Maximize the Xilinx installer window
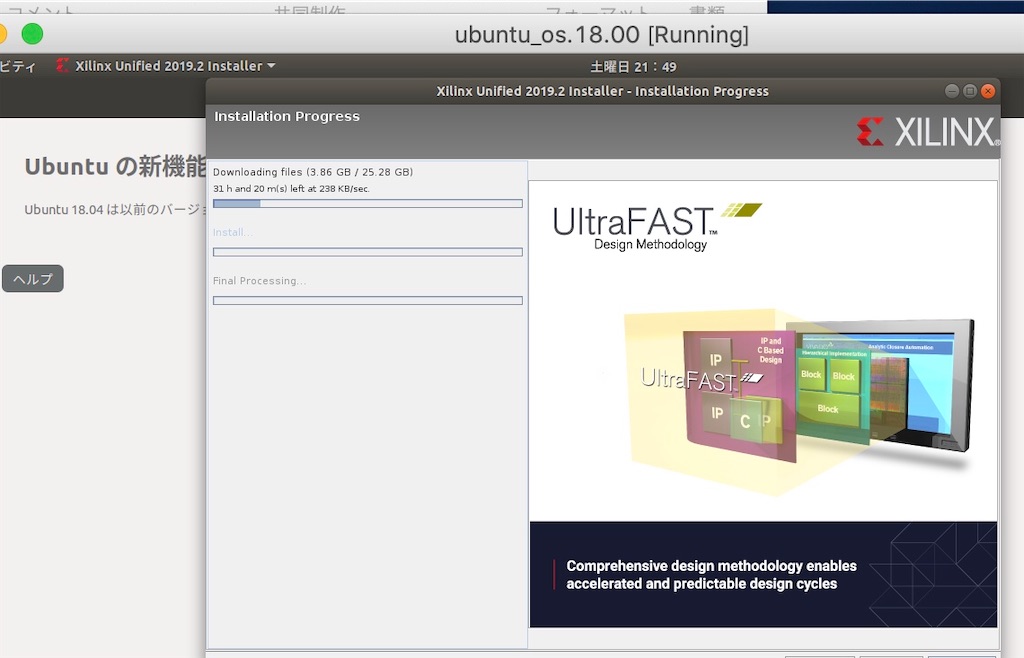The height and width of the screenshot is (658, 1024). tap(970, 91)
